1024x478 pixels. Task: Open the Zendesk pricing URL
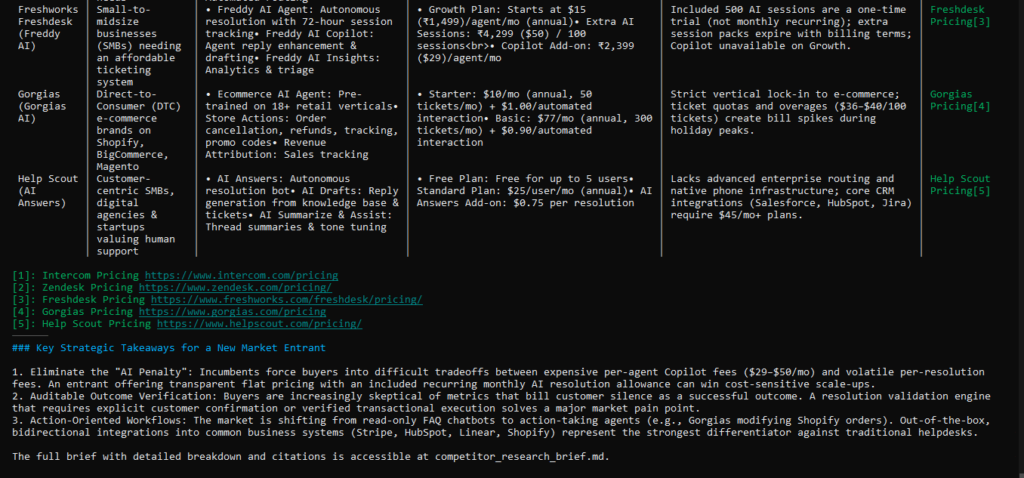(x=235, y=287)
